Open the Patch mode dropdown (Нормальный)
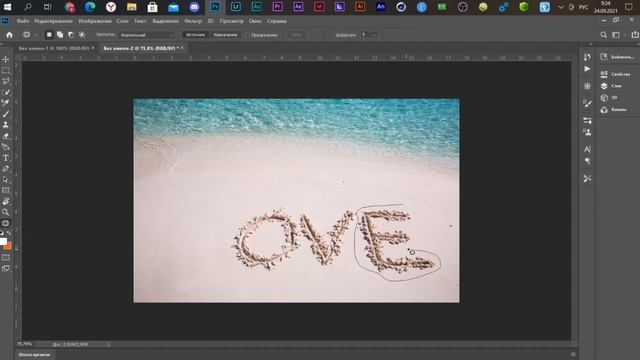640x360 pixels. [146, 35]
